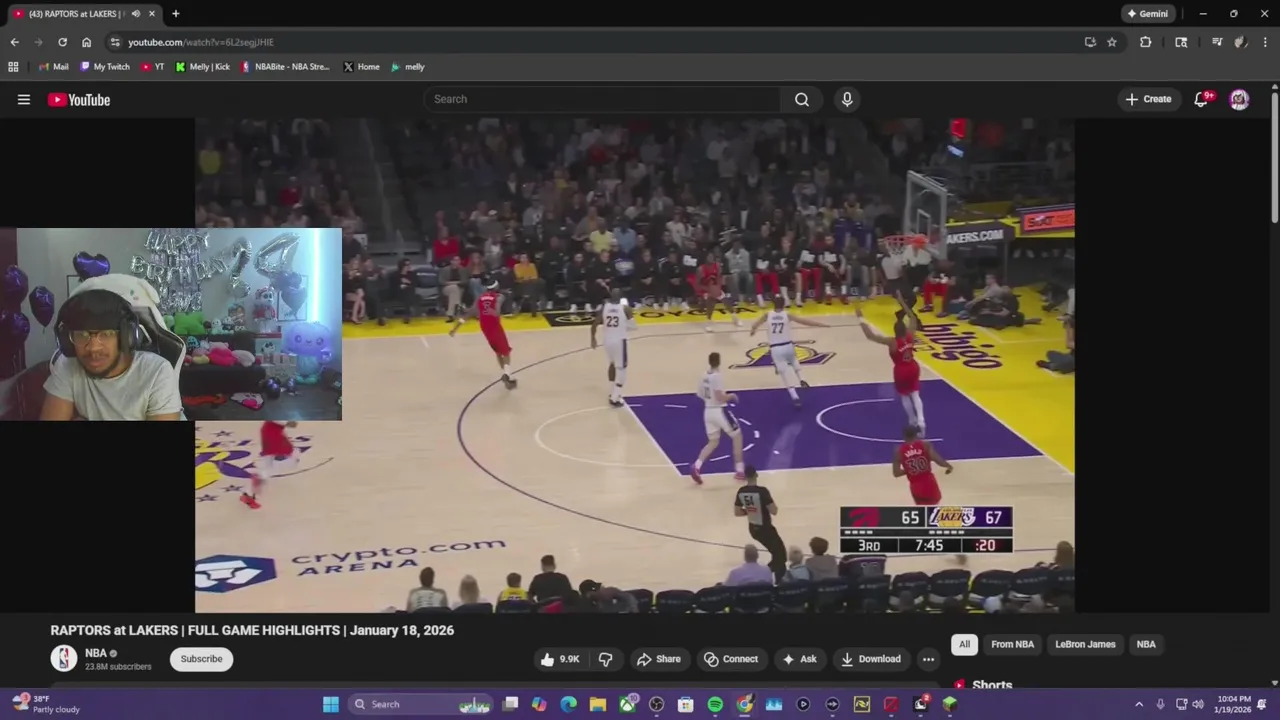Image resolution: width=1280 pixels, height=720 pixels.
Task: Go back in the browser
Action: [14, 42]
